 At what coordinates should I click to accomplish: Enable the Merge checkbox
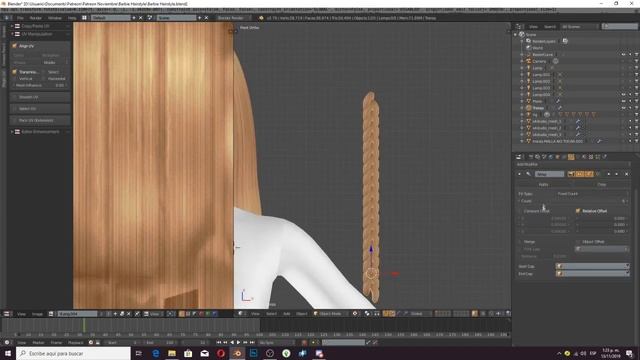point(521,242)
